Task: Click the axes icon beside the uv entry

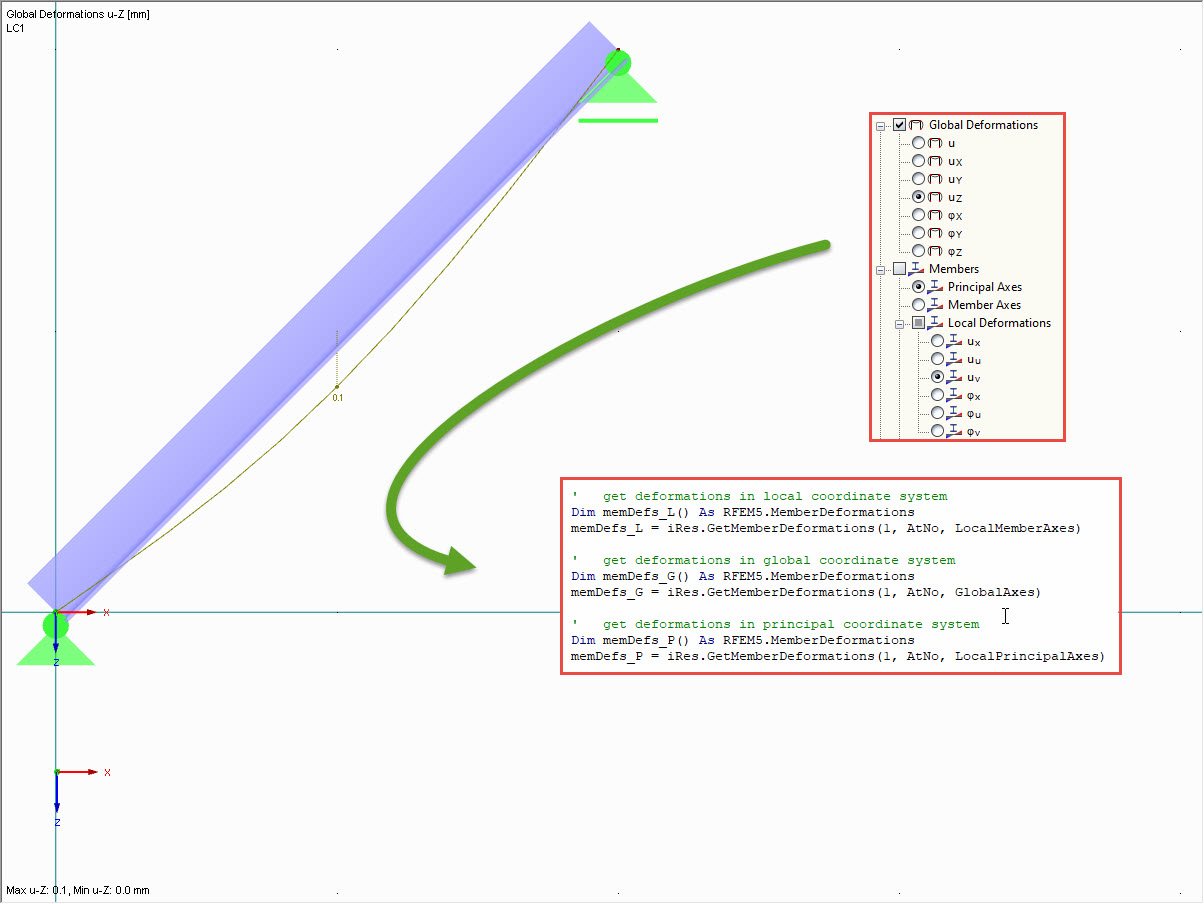Action: point(953,377)
